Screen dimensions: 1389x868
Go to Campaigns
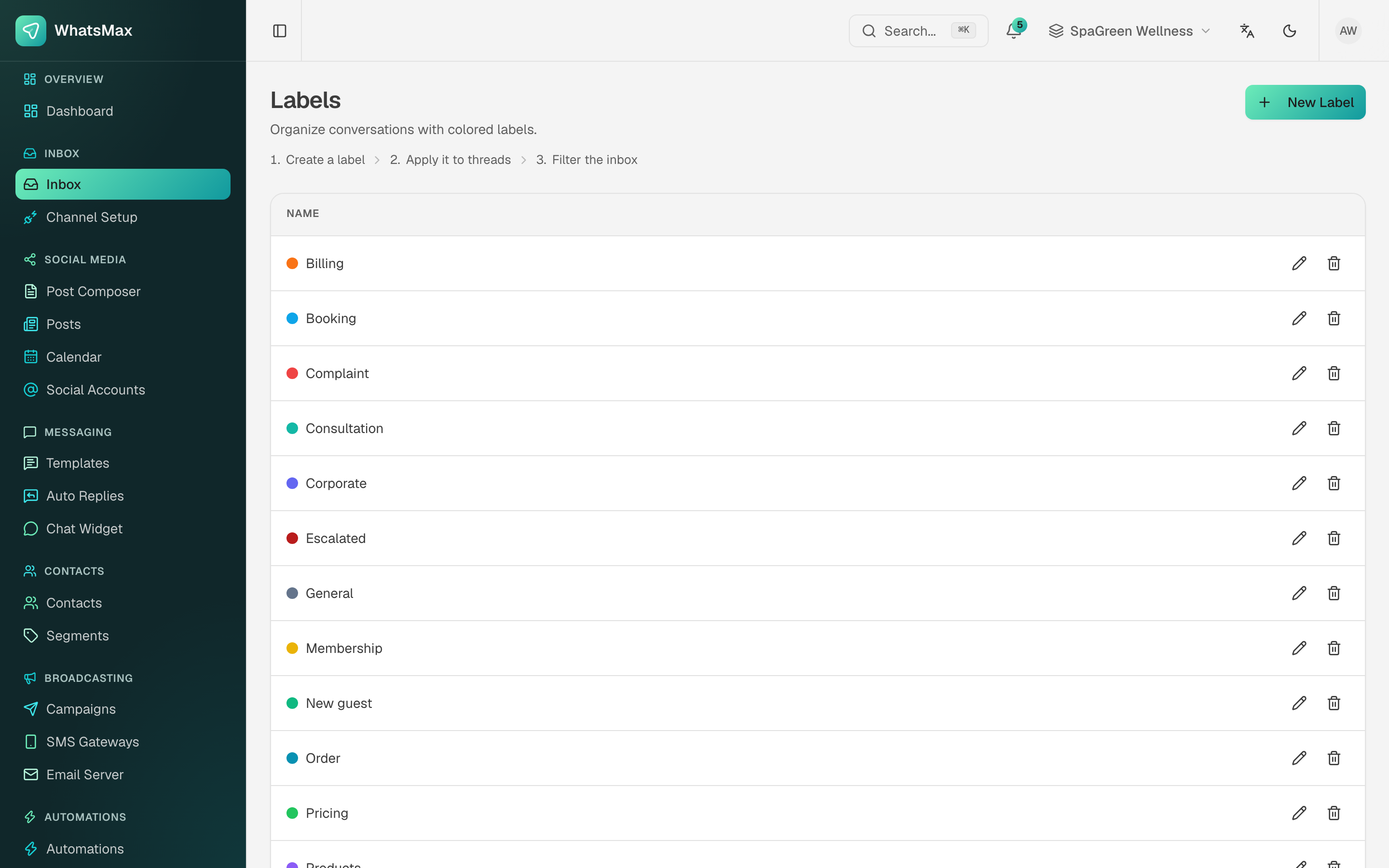pos(123,709)
